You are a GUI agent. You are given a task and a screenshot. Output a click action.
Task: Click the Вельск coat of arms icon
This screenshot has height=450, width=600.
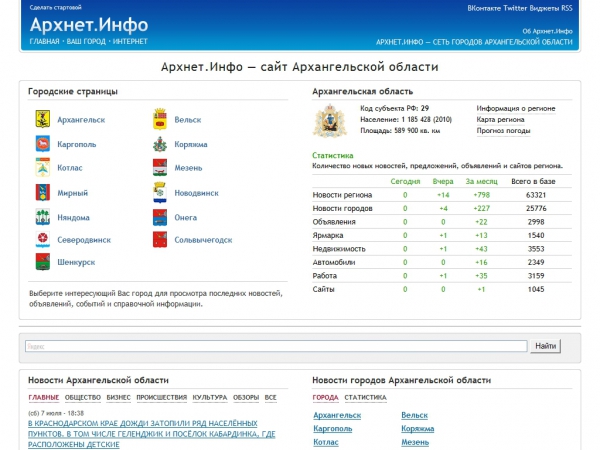tap(160, 119)
